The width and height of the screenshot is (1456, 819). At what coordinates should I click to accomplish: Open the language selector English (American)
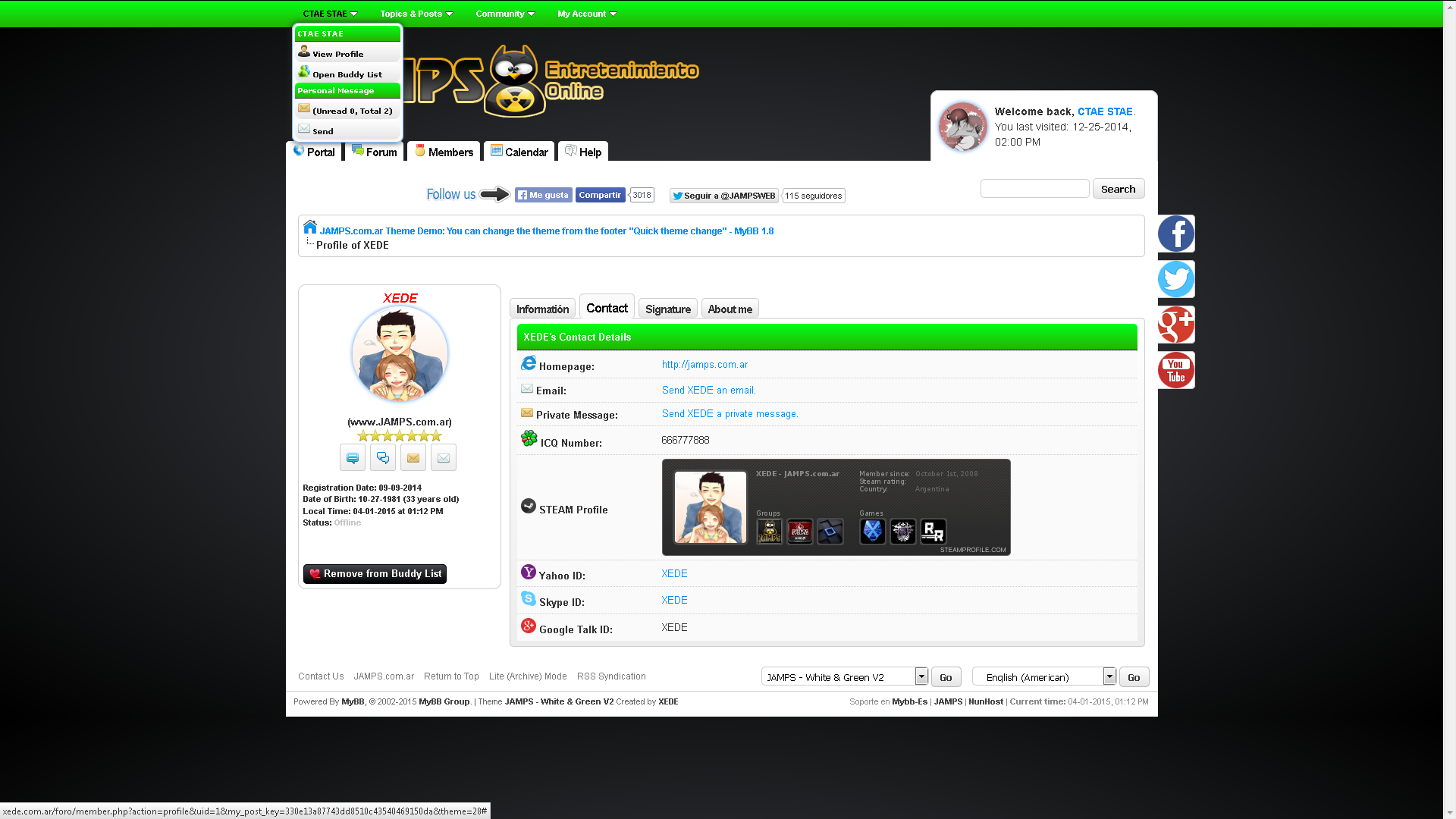(x=1043, y=676)
